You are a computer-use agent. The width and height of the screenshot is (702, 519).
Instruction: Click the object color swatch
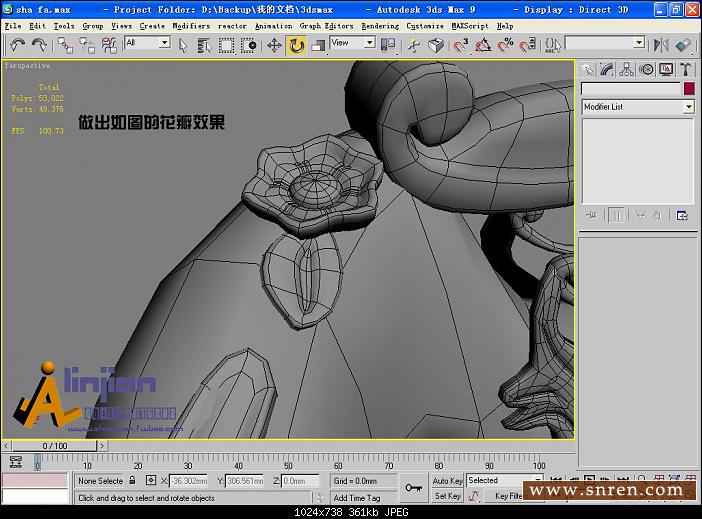(689, 89)
